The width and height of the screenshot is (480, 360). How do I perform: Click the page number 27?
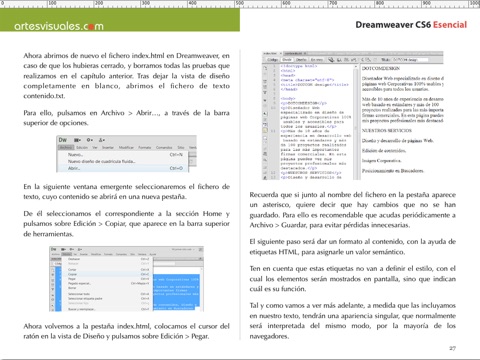452,348
